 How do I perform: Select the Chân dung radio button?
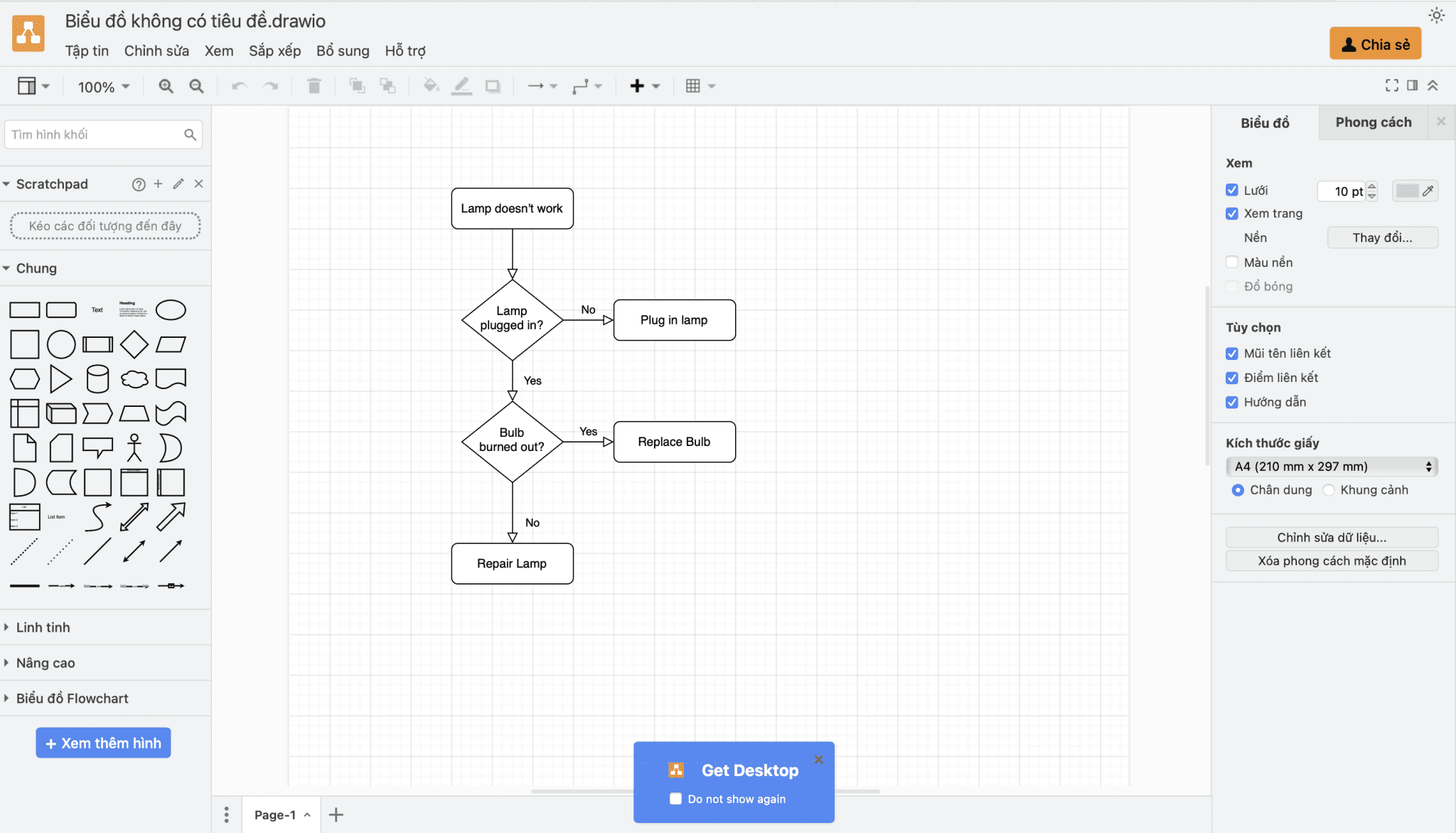click(1238, 490)
